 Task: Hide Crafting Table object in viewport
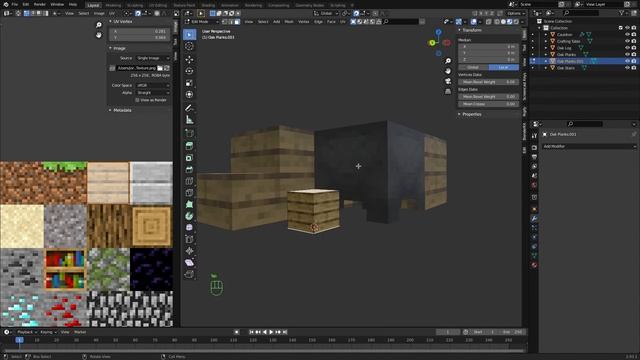[x=627, y=41]
